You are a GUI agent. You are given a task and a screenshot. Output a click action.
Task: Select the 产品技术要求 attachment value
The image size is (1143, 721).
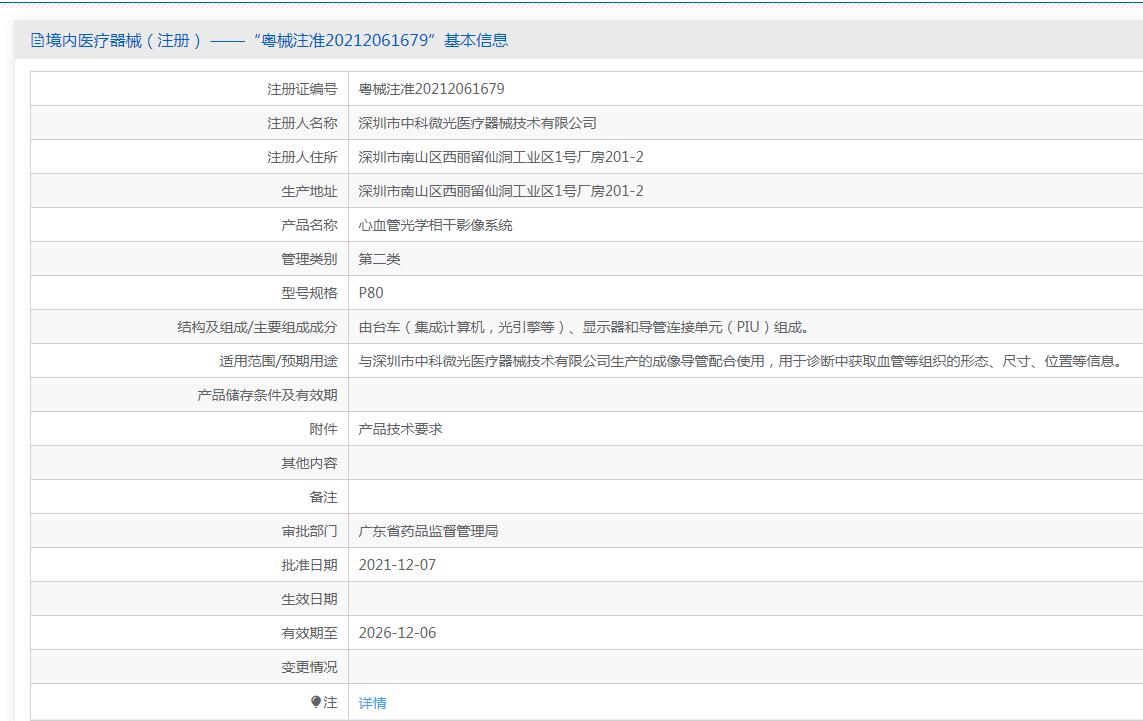coord(400,429)
